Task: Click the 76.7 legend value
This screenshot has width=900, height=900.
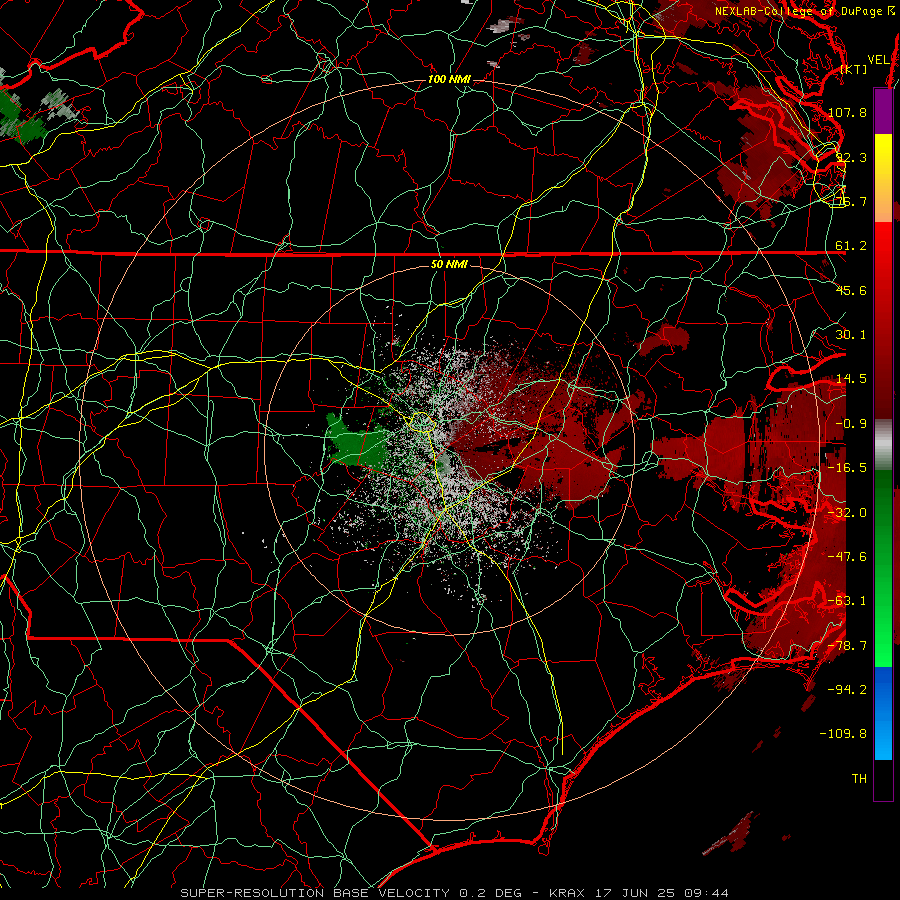Action: [x=851, y=201]
